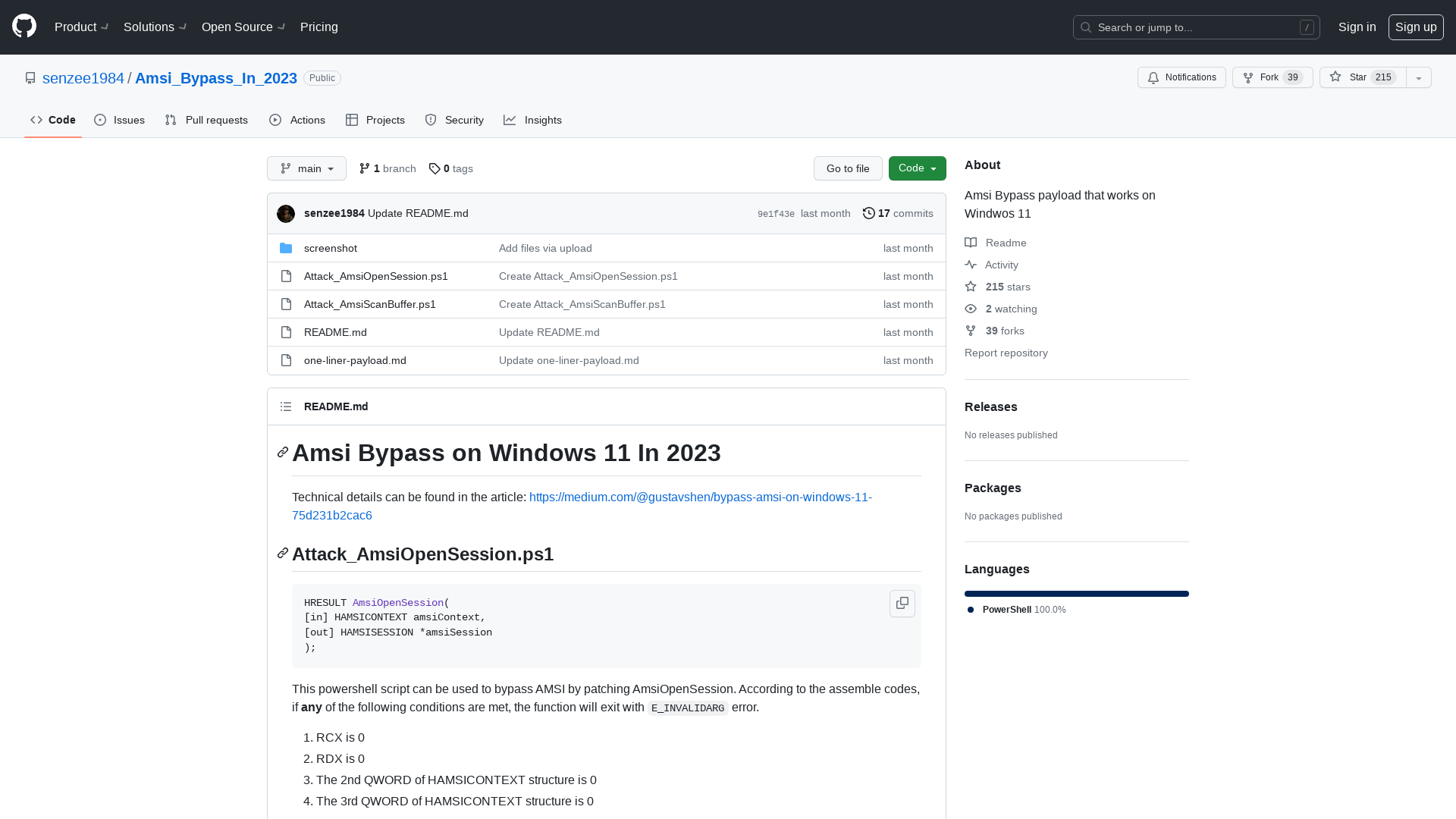Open the one-liner-payload.md file
This screenshot has height=819, width=1456.
[355, 360]
